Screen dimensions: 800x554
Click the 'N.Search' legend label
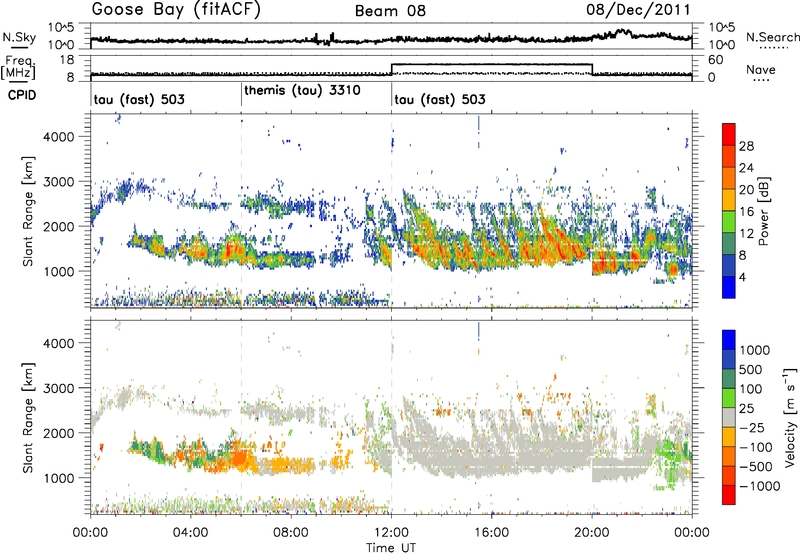coord(772,37)
